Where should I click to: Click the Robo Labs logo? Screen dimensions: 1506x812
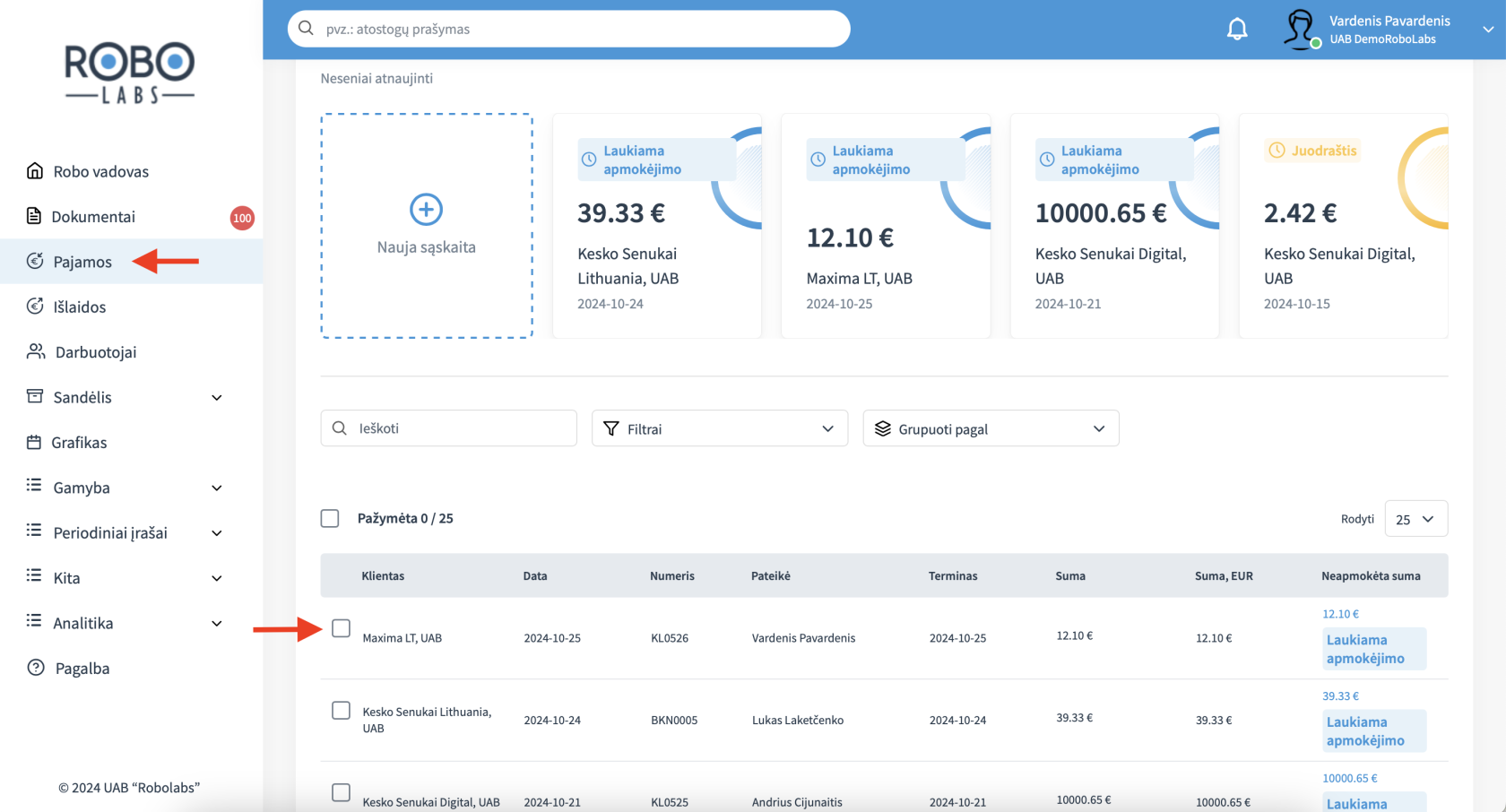(130, 73)
